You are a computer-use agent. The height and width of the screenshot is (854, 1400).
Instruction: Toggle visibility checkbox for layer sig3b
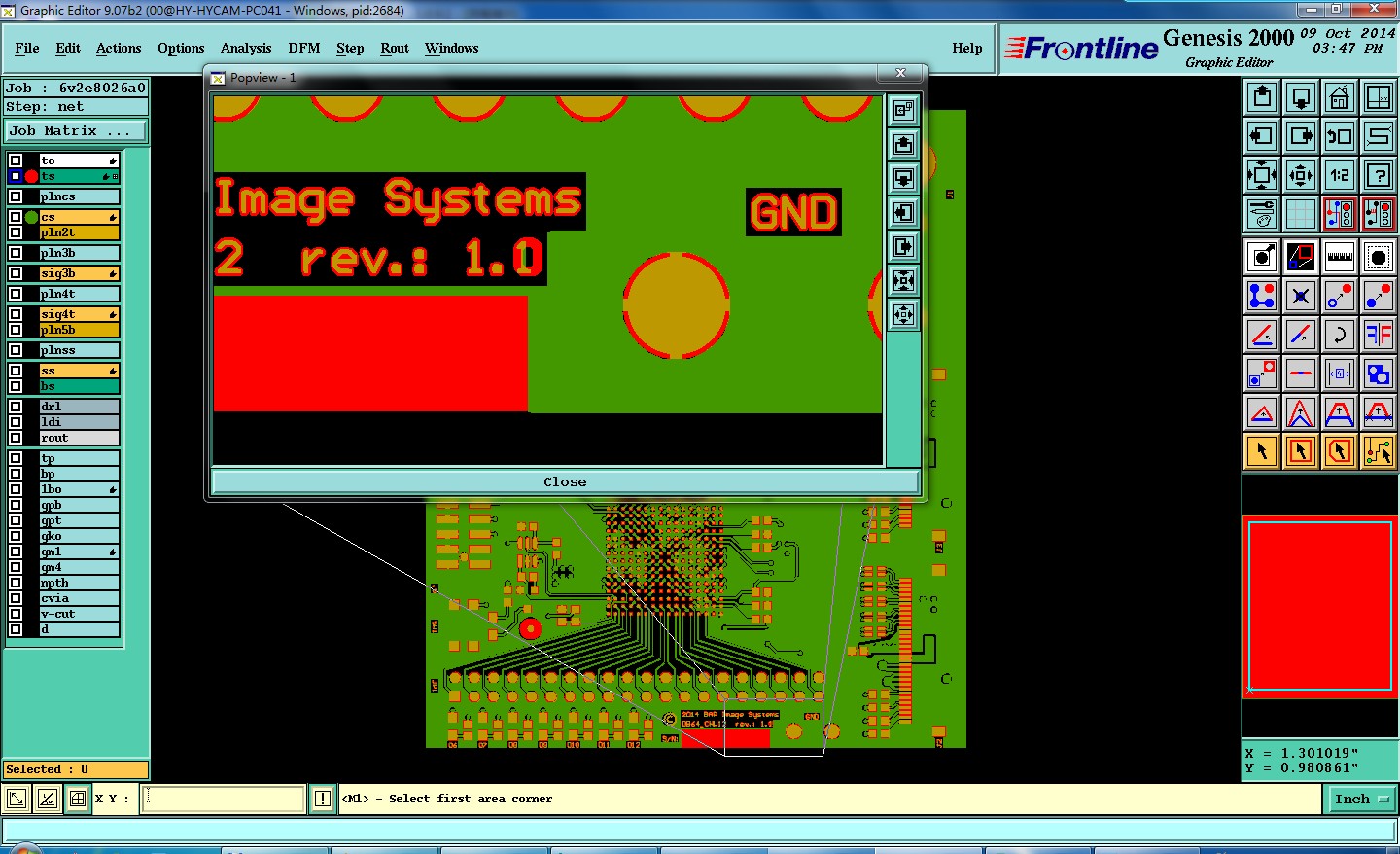[16, 273]
